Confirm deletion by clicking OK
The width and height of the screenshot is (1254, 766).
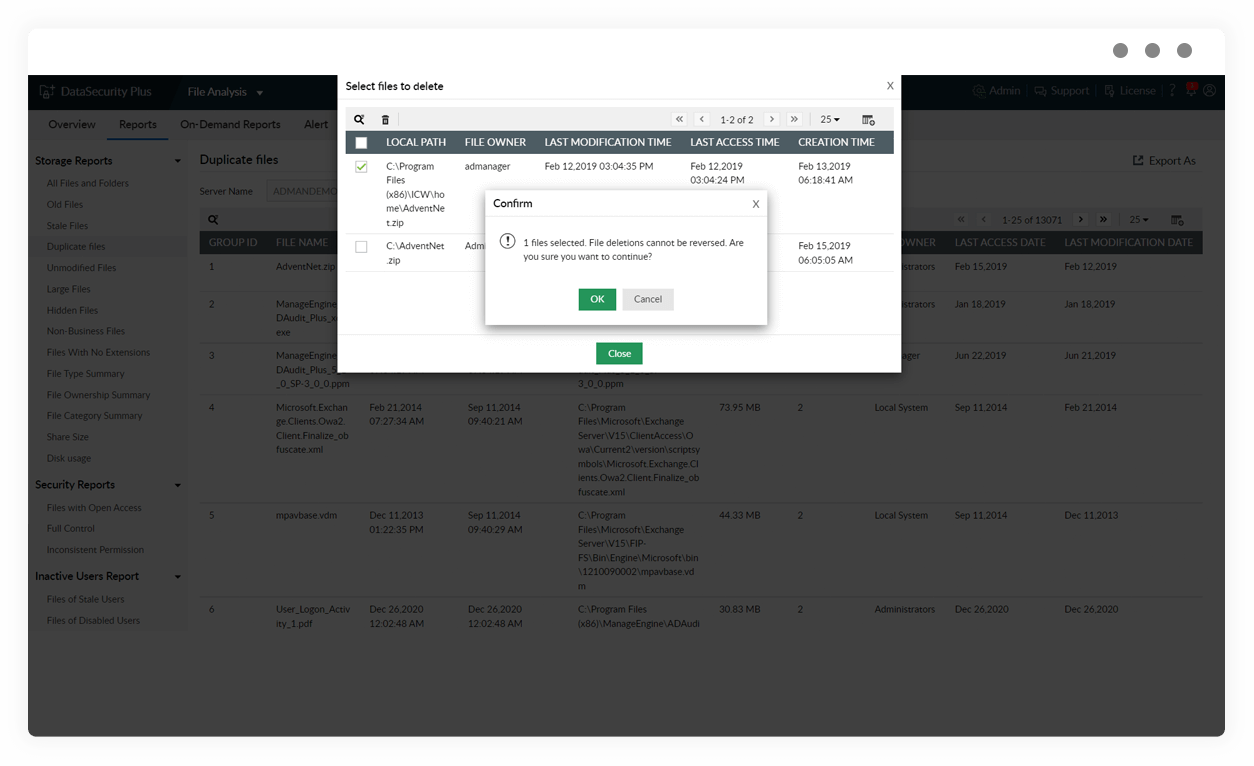point(597,299)
